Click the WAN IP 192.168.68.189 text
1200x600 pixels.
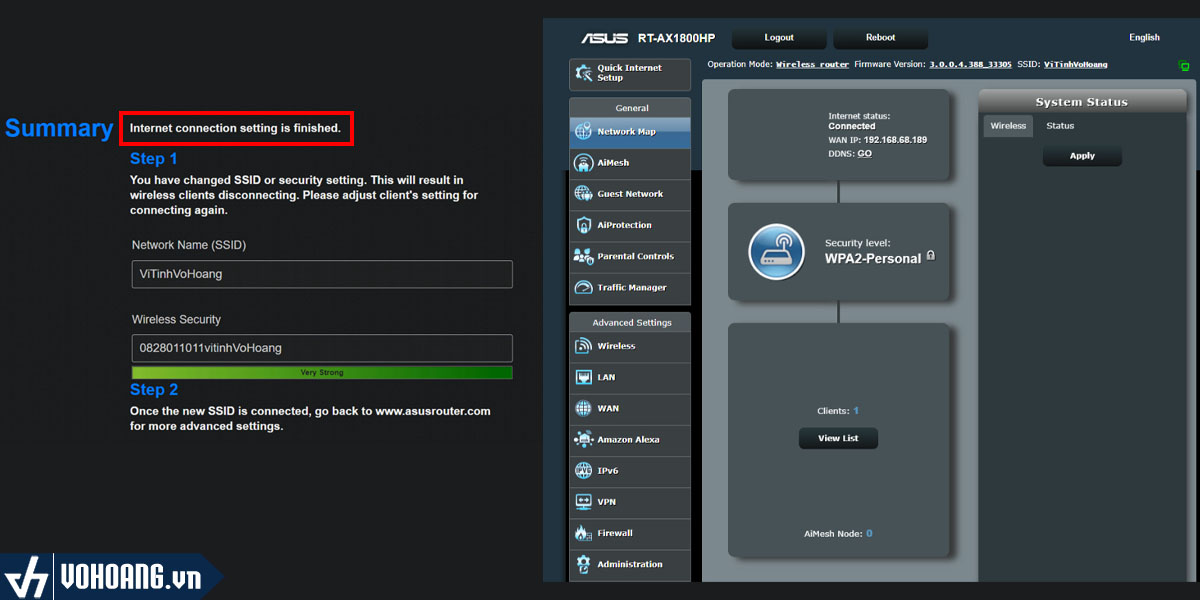(x=878, y=140)
